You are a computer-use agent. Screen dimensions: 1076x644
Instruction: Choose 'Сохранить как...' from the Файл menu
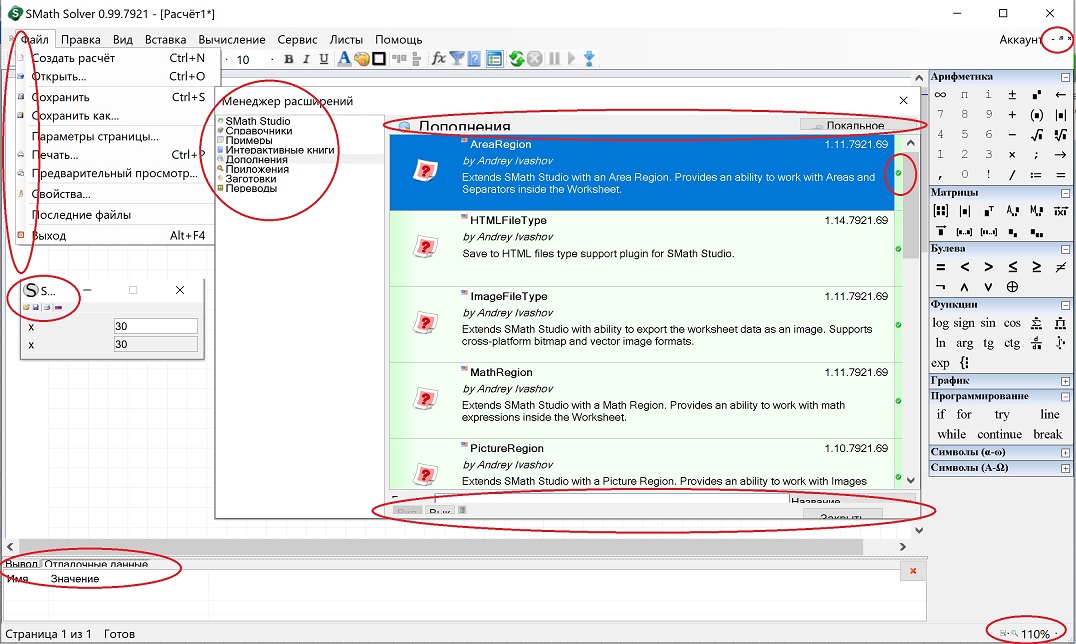pos(75,116)
